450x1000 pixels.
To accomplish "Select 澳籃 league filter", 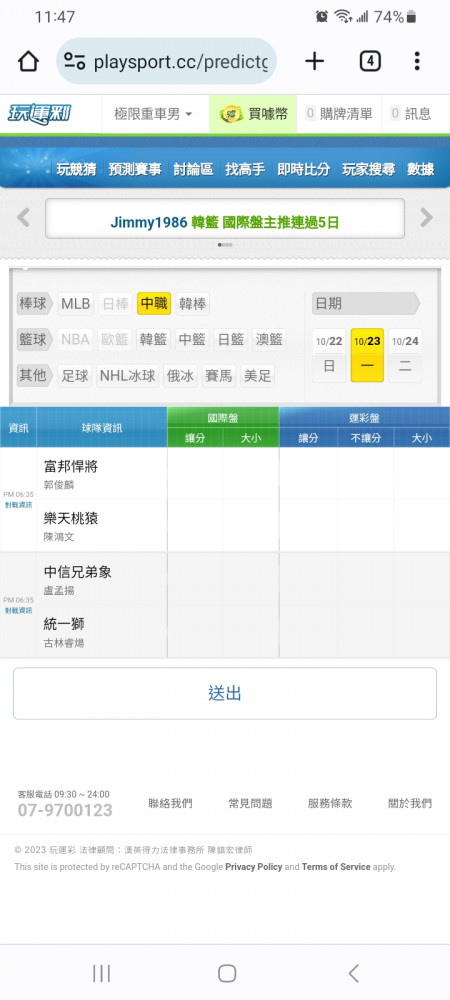I will click(268, 339).
